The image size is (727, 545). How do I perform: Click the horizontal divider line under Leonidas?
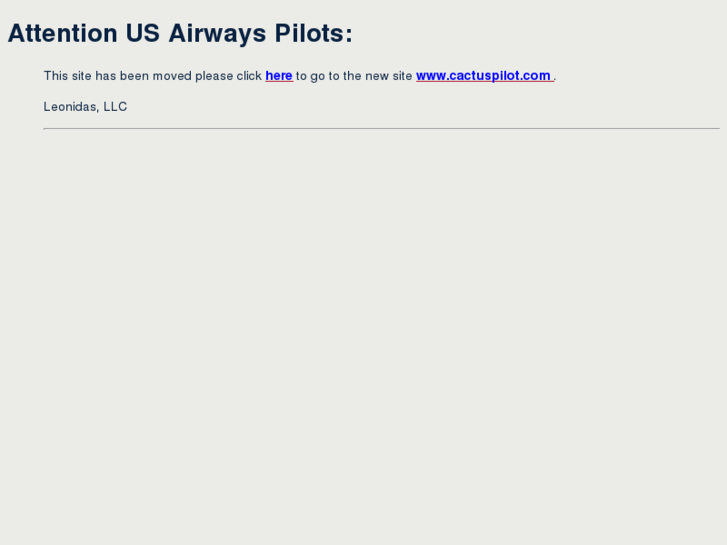click(381, 128)
